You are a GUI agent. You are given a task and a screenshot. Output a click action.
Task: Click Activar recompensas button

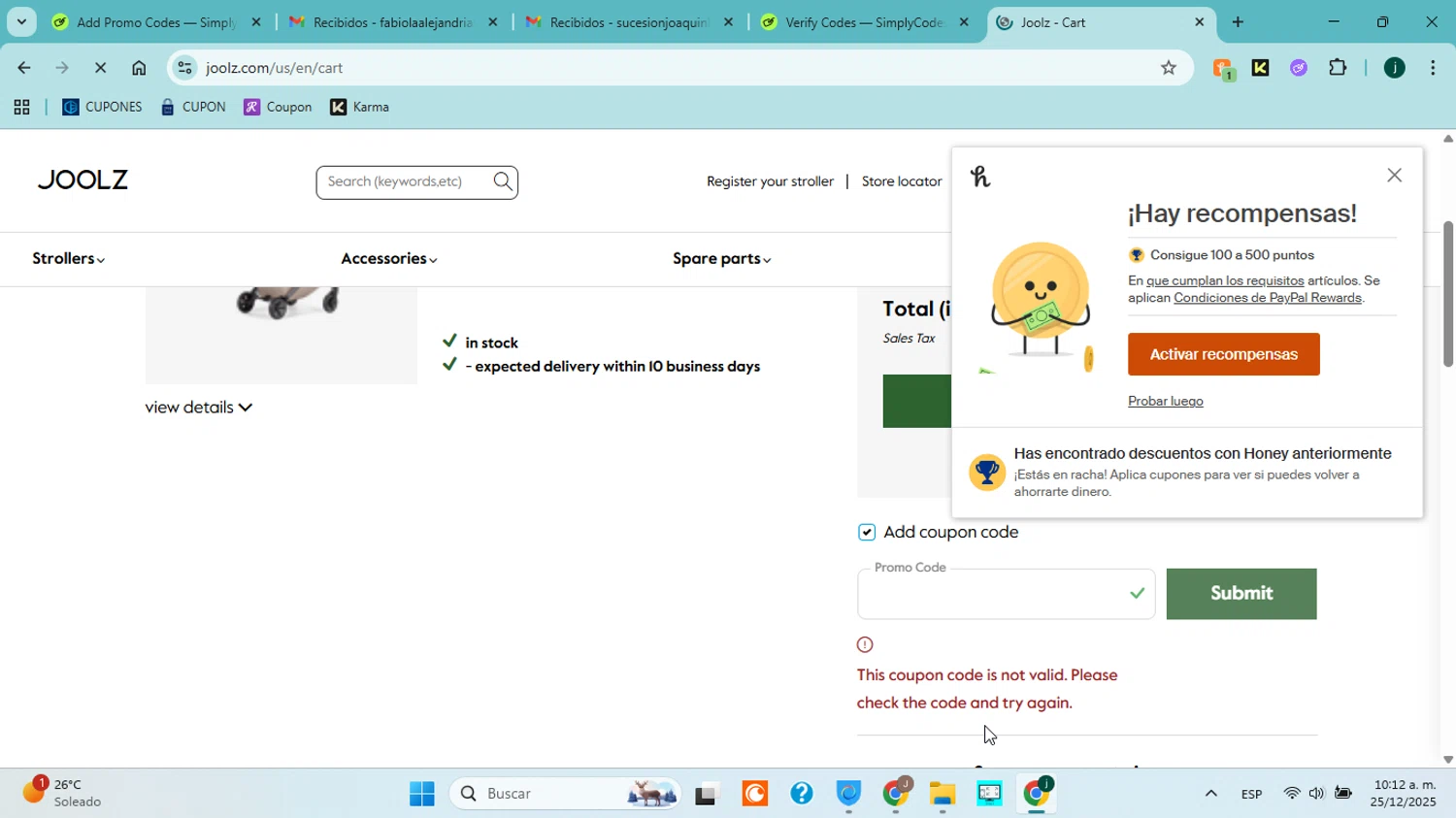coord(1223,354)
